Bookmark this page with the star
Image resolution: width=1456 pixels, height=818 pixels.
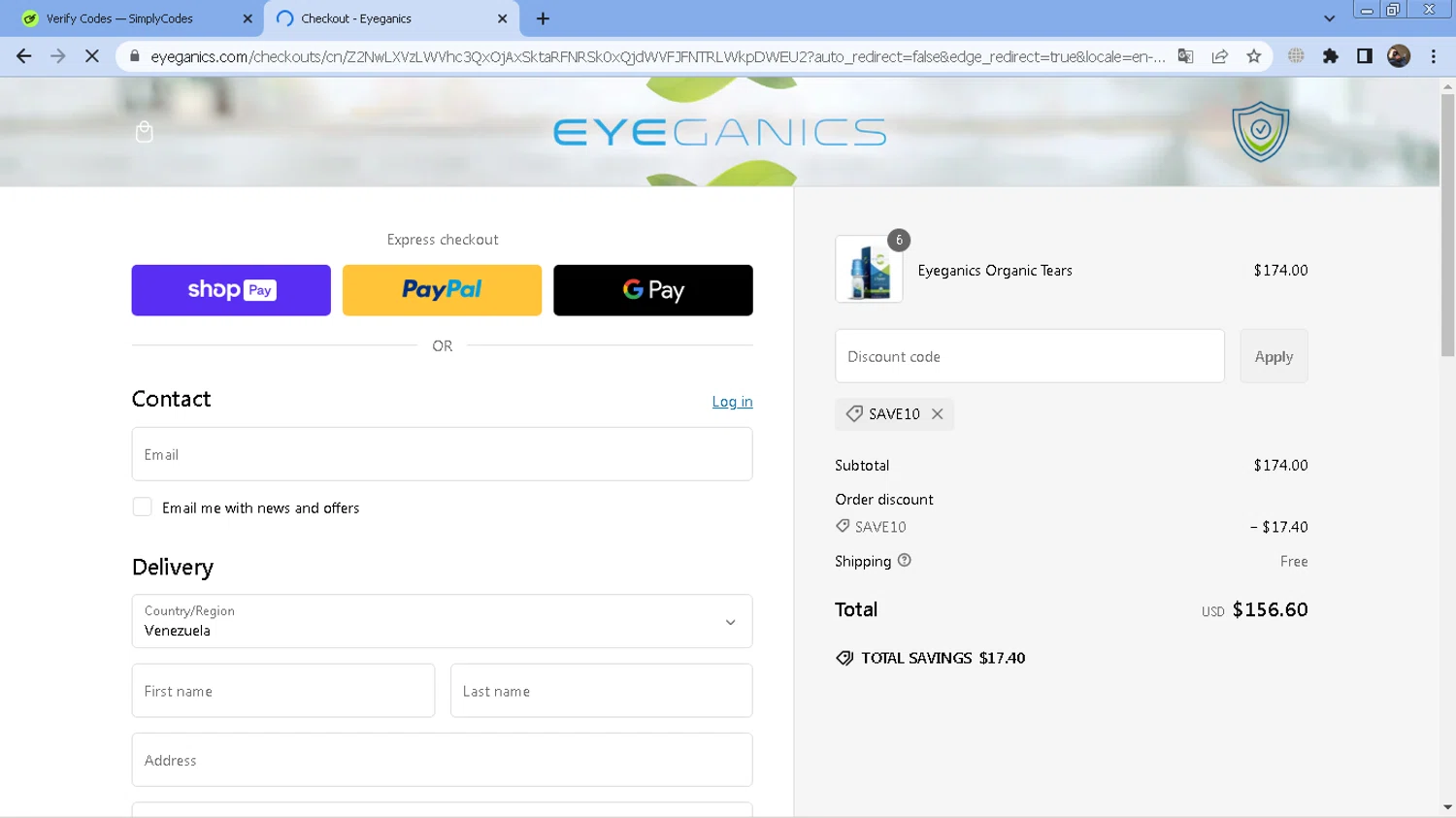click(x=1254, y=56)
